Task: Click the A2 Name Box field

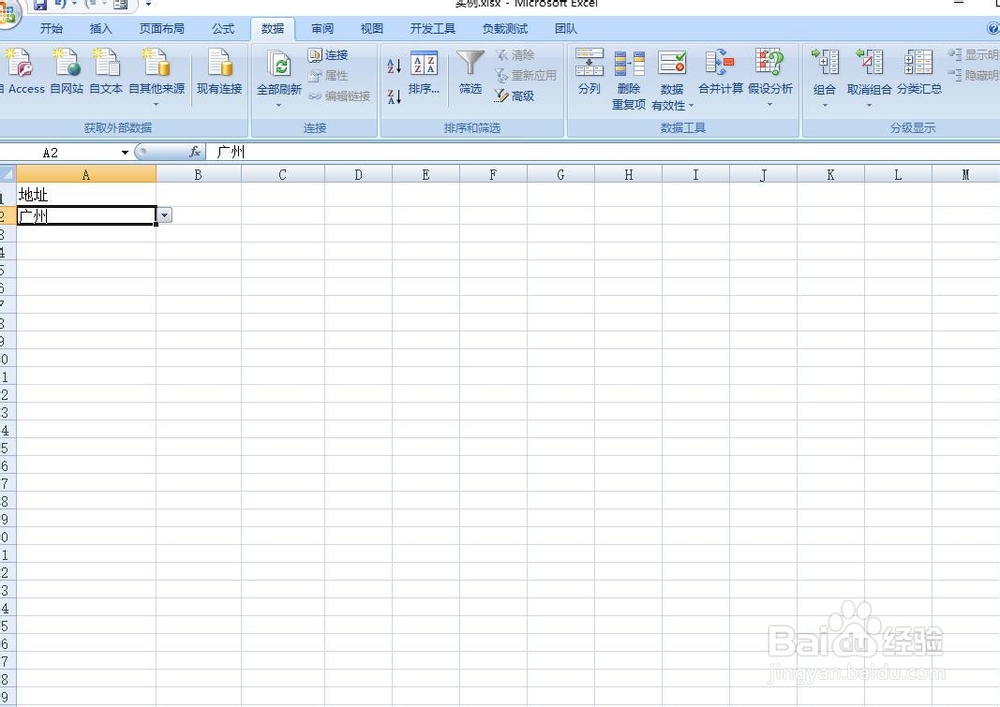Action: [x=61, y=152]
